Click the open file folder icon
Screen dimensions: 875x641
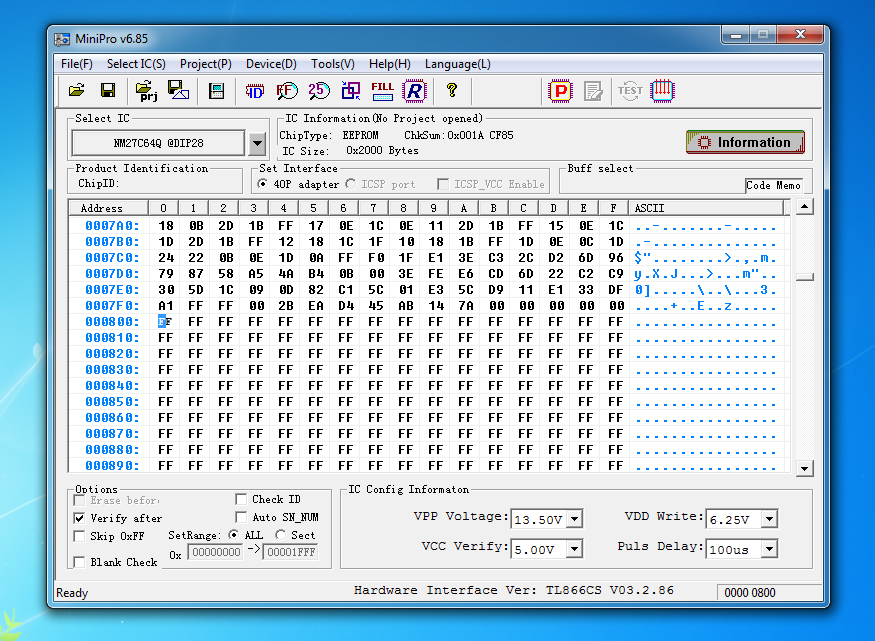click(76, 91)
